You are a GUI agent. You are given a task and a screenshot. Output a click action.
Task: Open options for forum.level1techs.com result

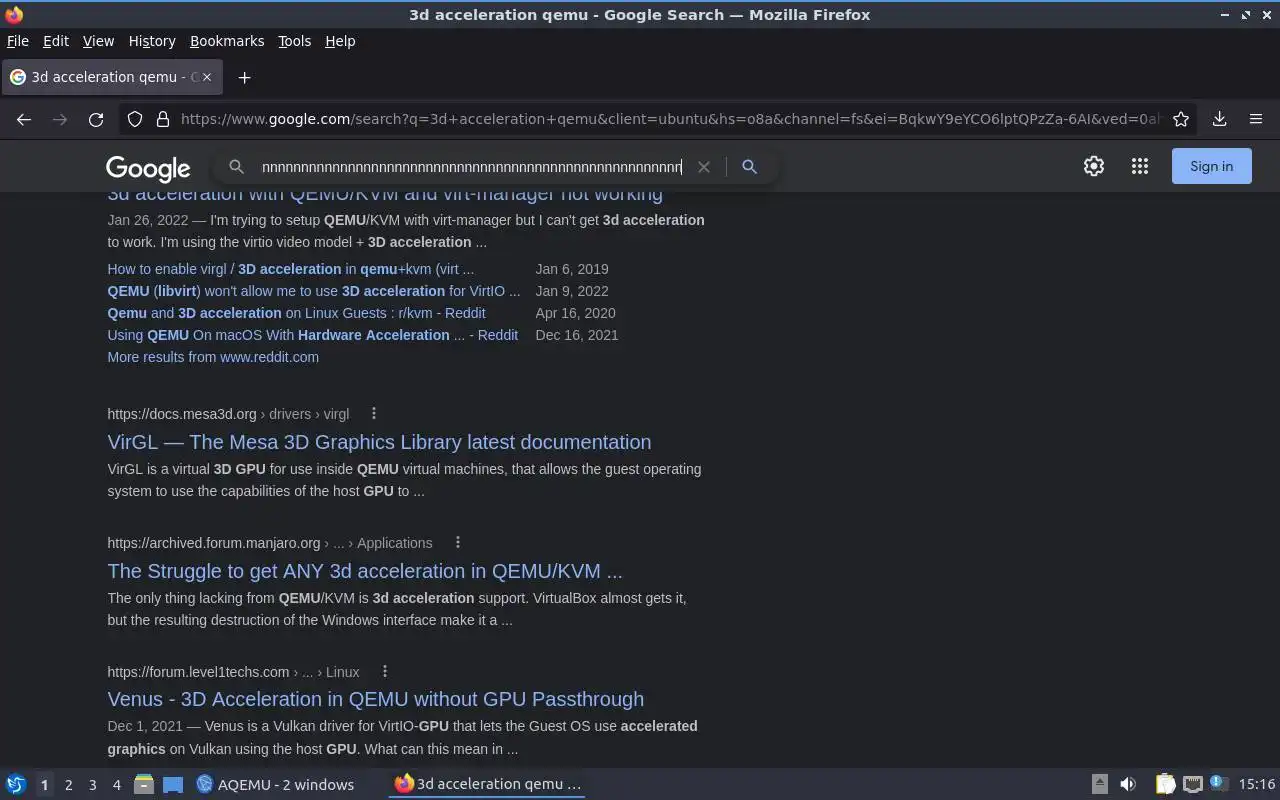[x=385, y=671]
